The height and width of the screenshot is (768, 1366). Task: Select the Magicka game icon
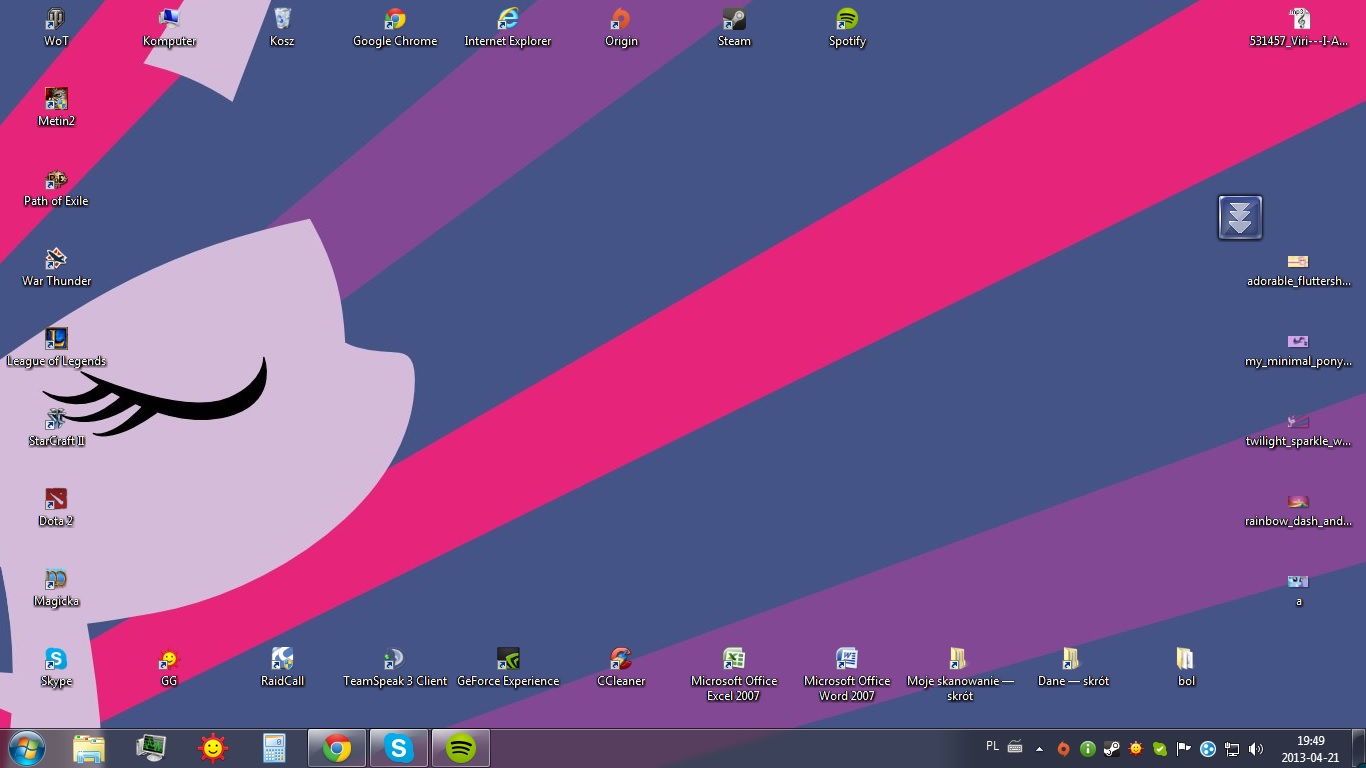point(56,588)
